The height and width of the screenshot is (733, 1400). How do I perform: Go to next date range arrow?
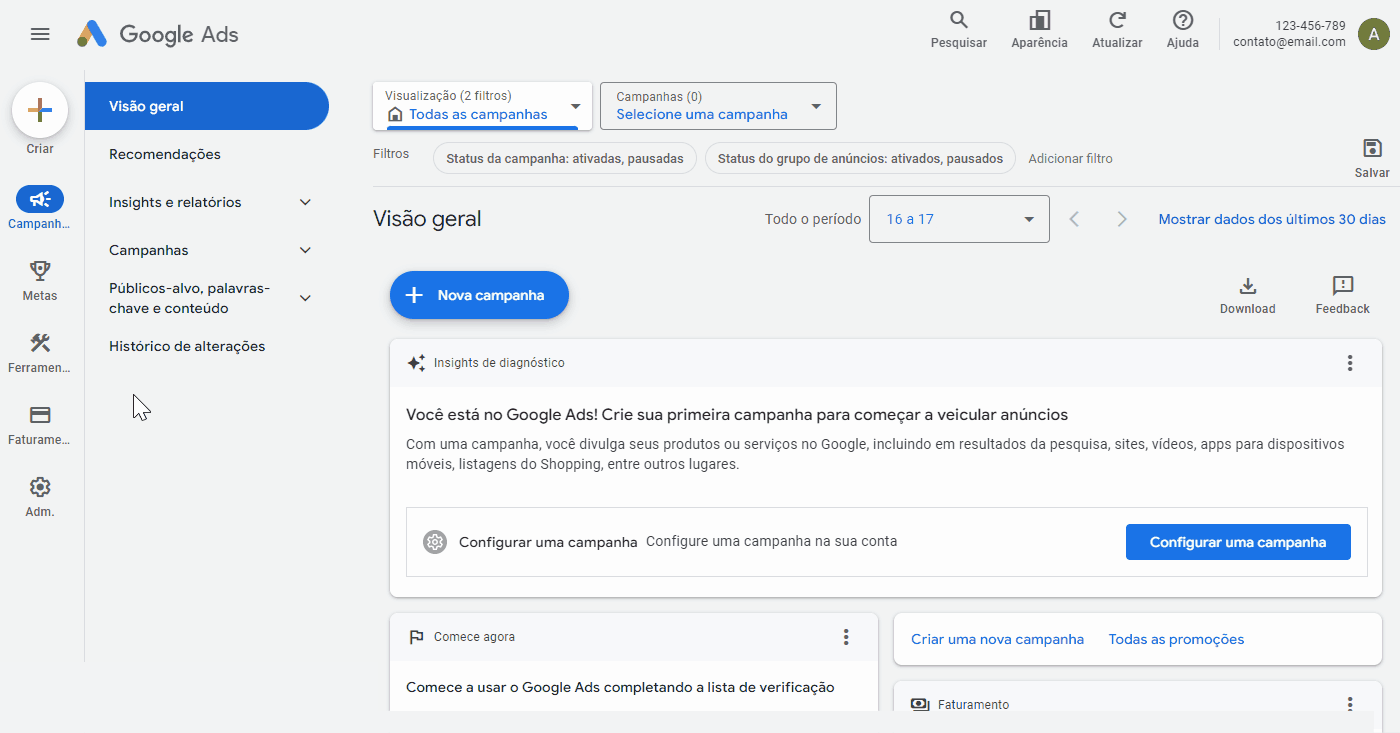[x=1122, y=219]
